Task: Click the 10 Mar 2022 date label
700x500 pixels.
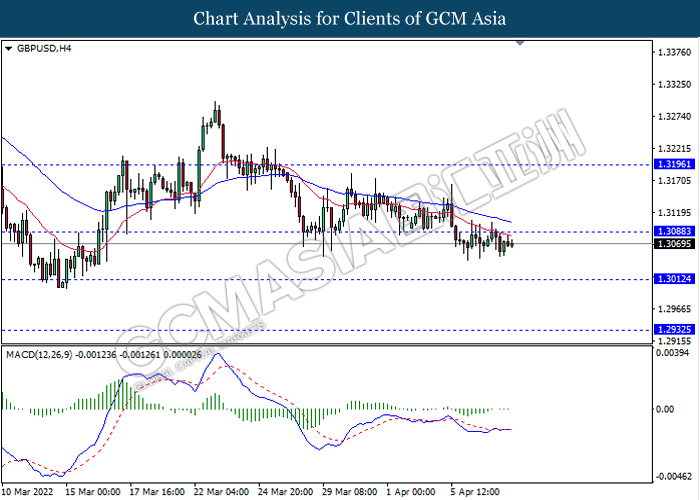Action: [x=28, y=492]
